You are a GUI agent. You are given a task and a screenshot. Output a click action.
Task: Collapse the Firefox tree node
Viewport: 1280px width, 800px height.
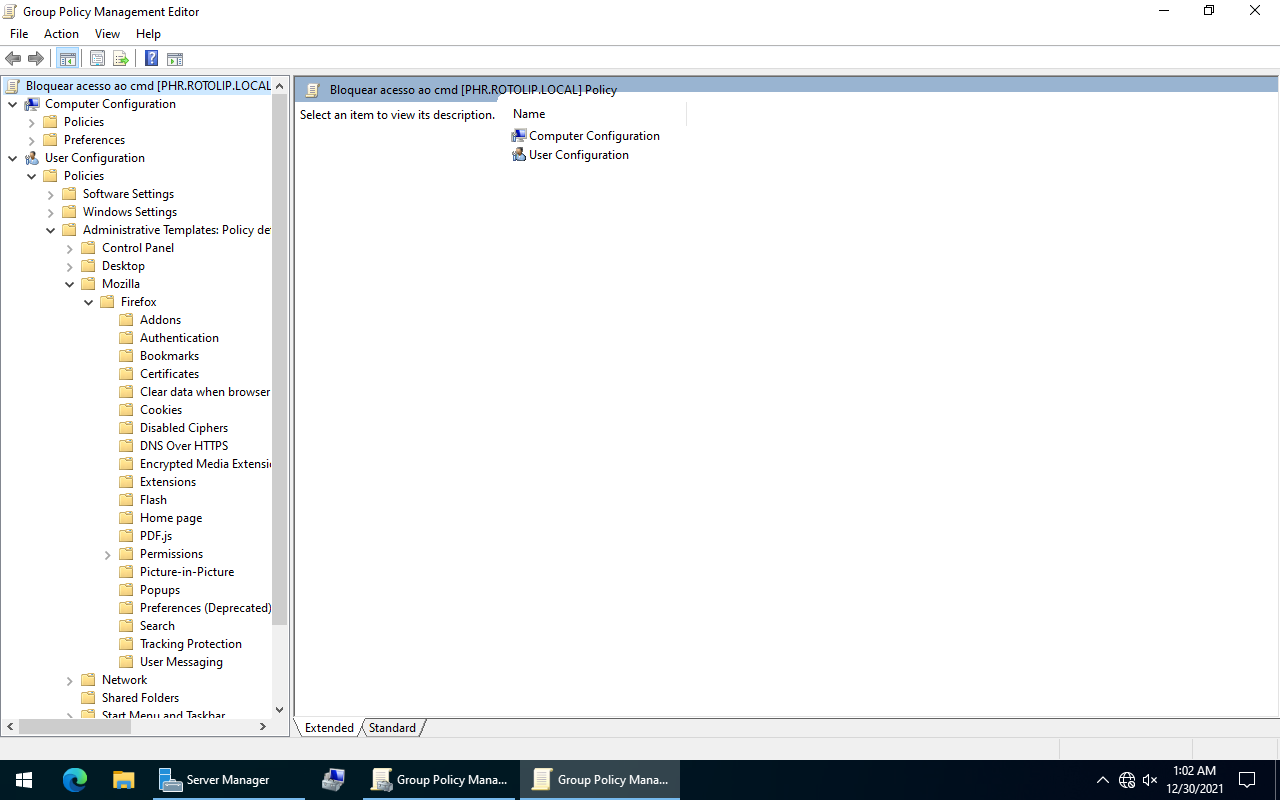[89, 302]
